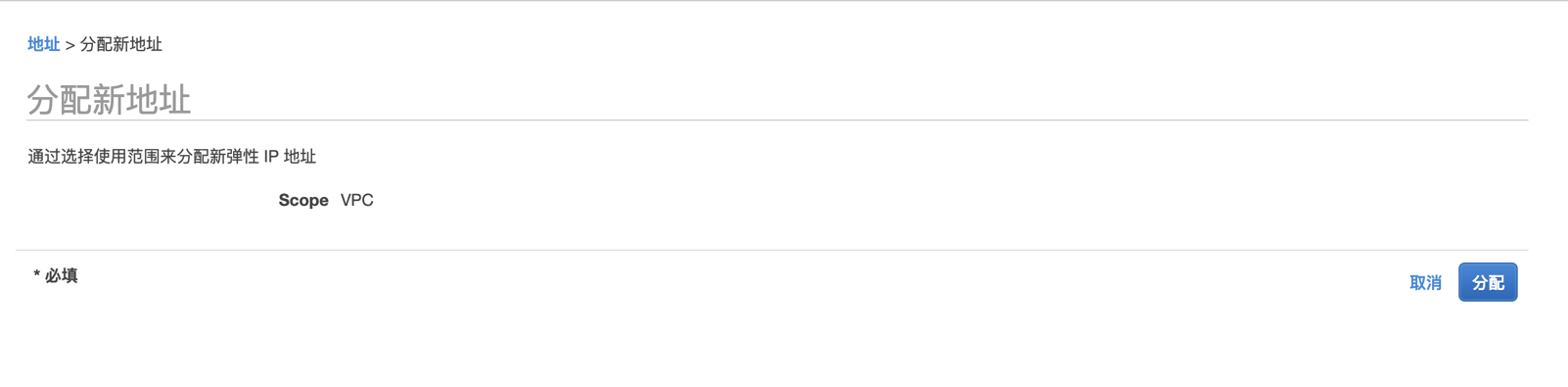Screen dimensions: 1568x387
Task: Click 地址 at end of description
Action: [x=300, y=157]
